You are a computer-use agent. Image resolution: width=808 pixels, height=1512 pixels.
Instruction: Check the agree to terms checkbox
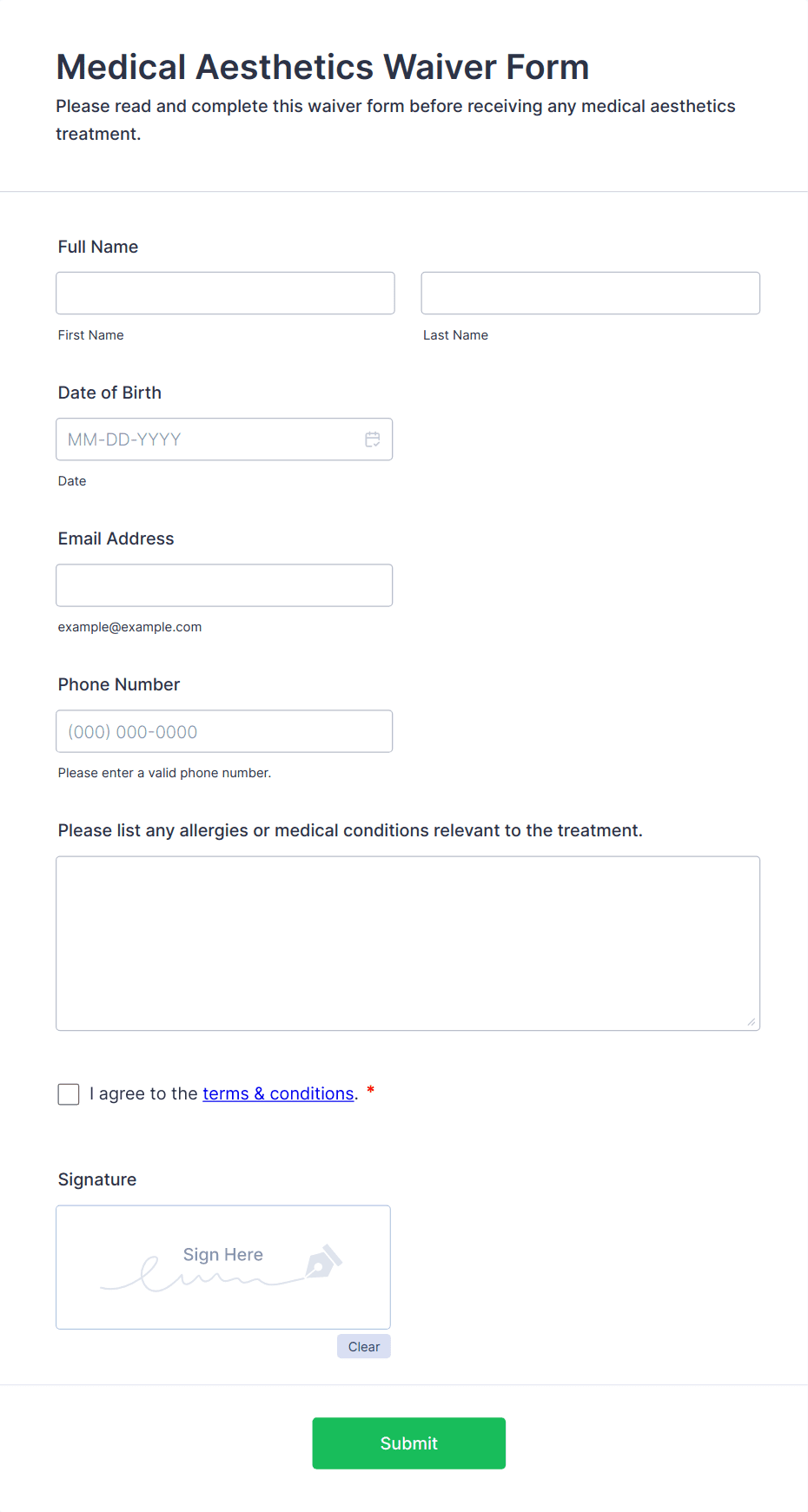(x=69, y=1094)
